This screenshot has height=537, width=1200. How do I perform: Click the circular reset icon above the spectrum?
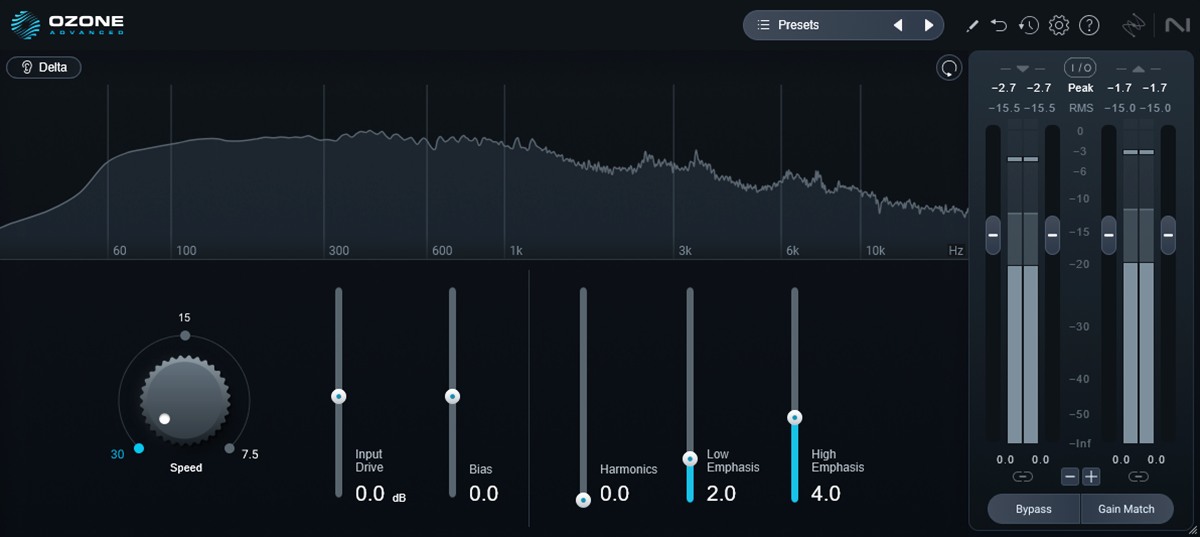tap(948, 68)
